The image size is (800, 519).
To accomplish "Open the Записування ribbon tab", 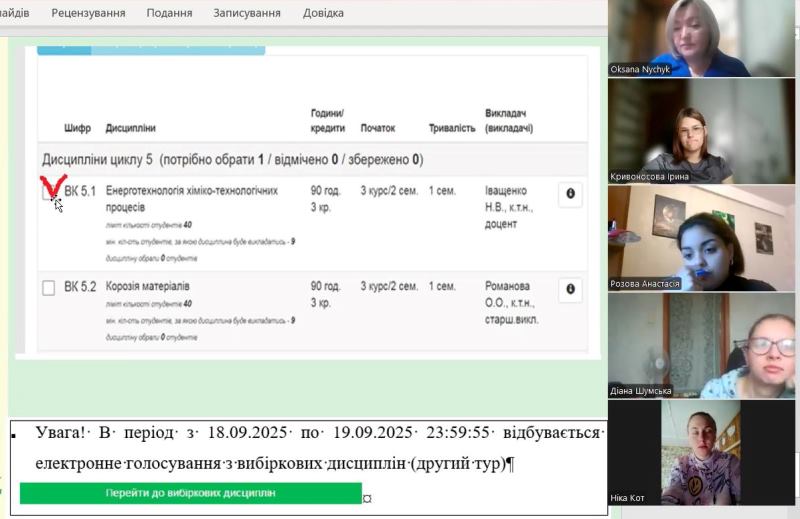I will (247, 13).
